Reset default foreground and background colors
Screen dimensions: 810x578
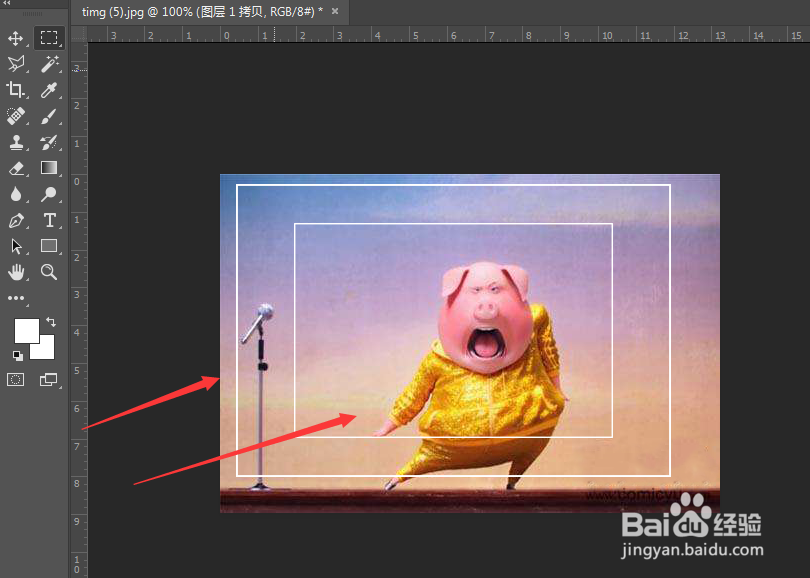click(18, 355)
